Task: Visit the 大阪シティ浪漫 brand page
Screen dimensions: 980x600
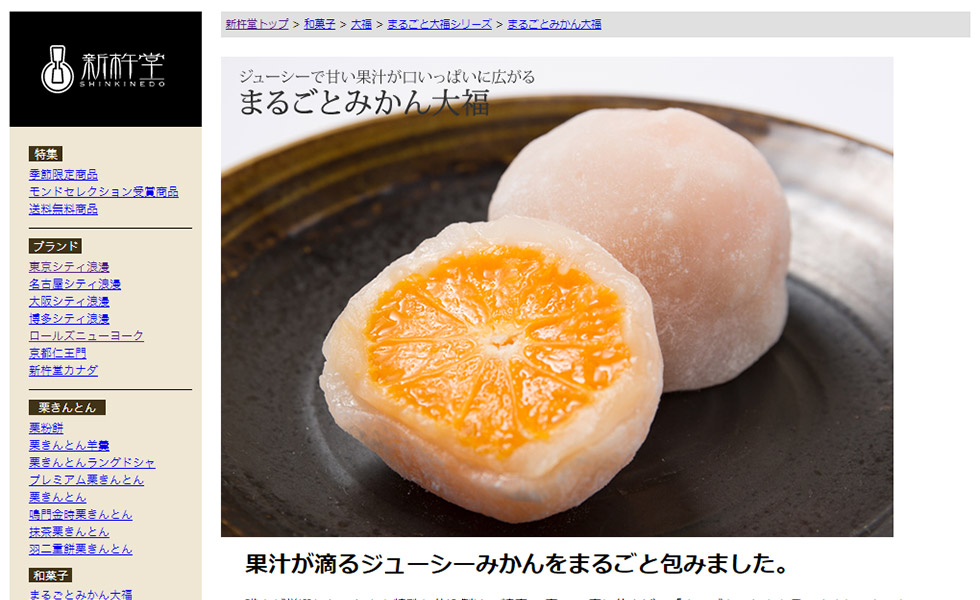Action: tap(69, 302)
